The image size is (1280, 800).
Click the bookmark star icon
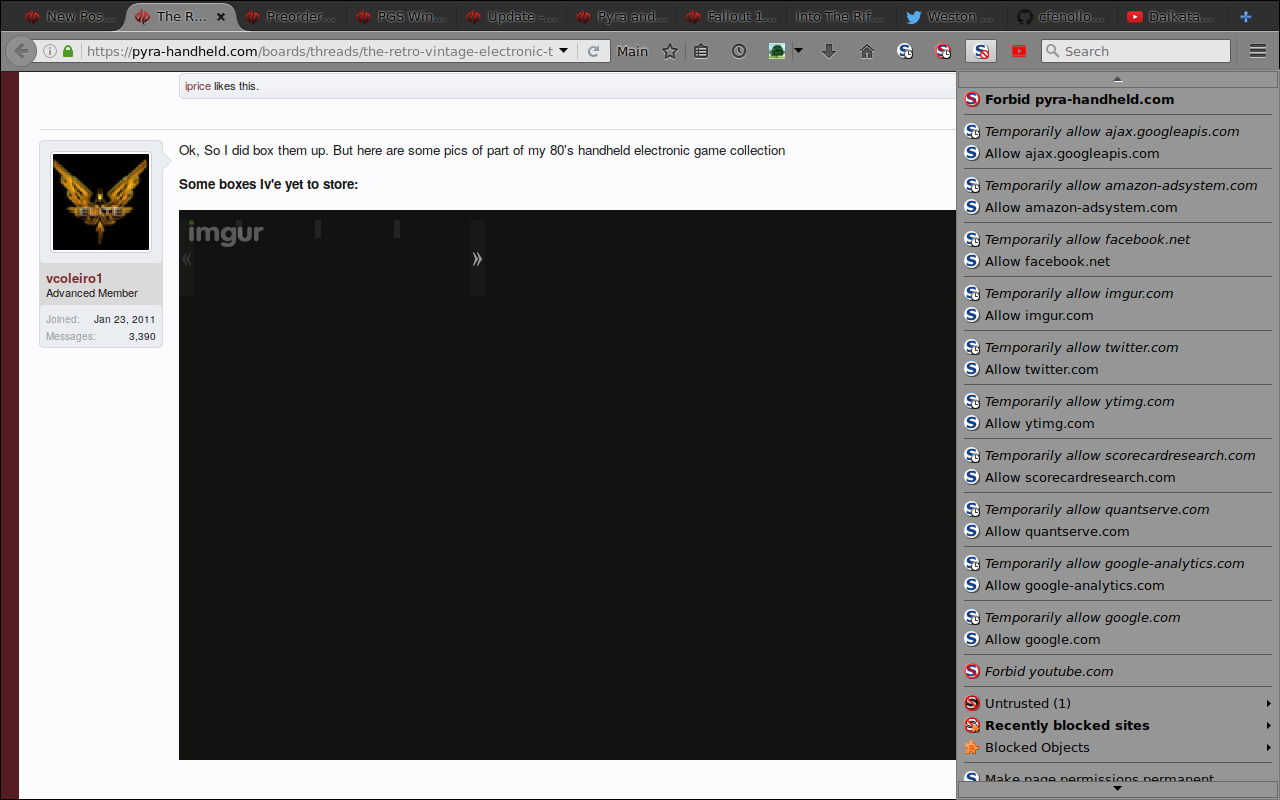tap(670, 51)
